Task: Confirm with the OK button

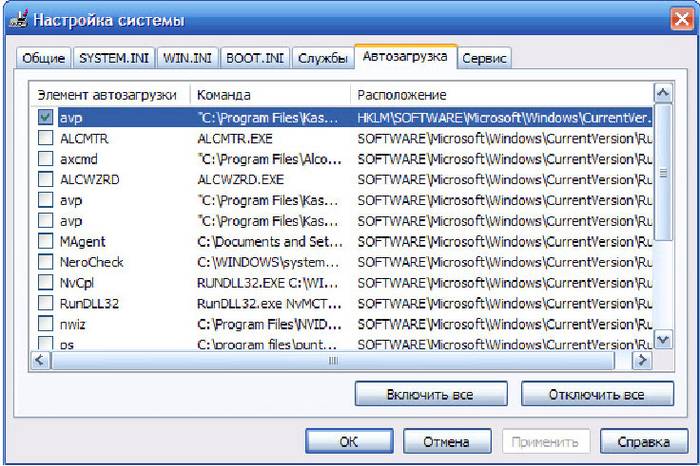Action: 348,441
